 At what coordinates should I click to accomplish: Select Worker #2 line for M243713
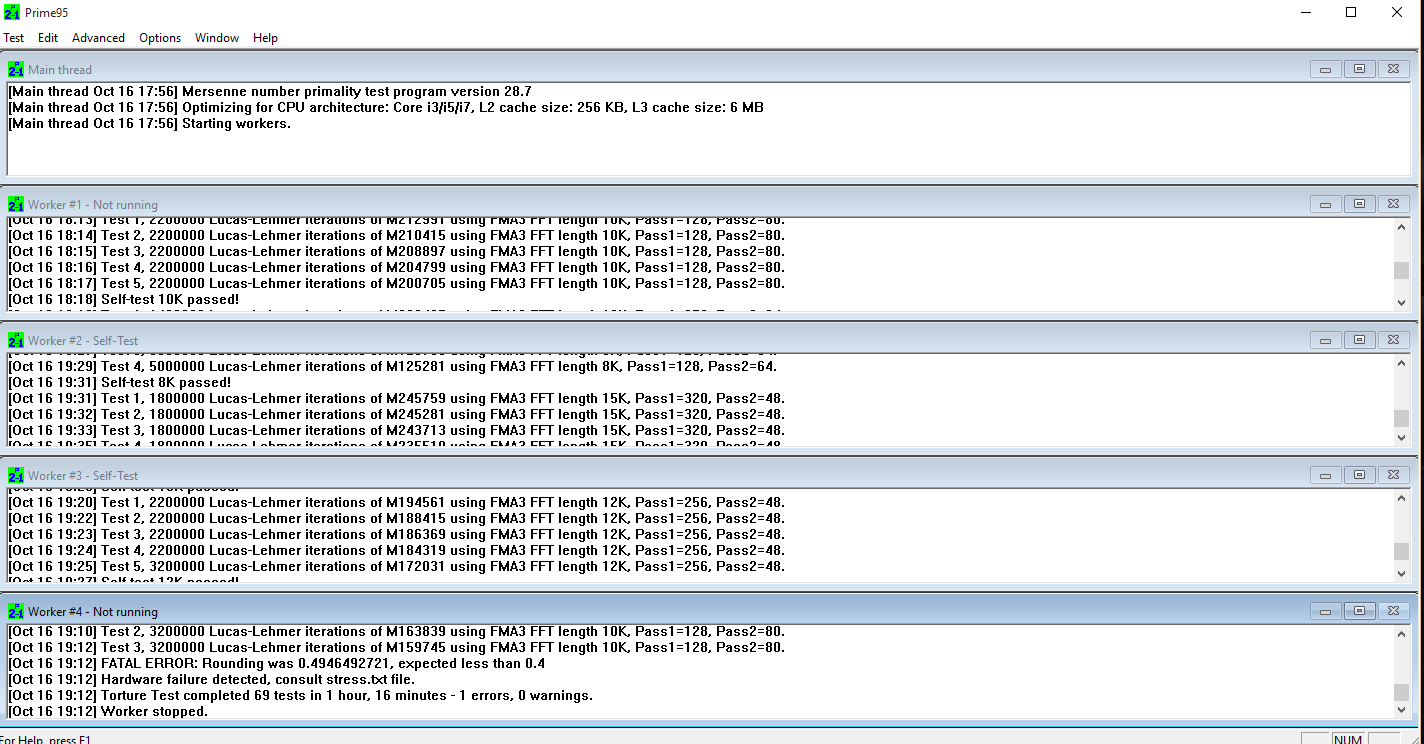tap(397, 430)
